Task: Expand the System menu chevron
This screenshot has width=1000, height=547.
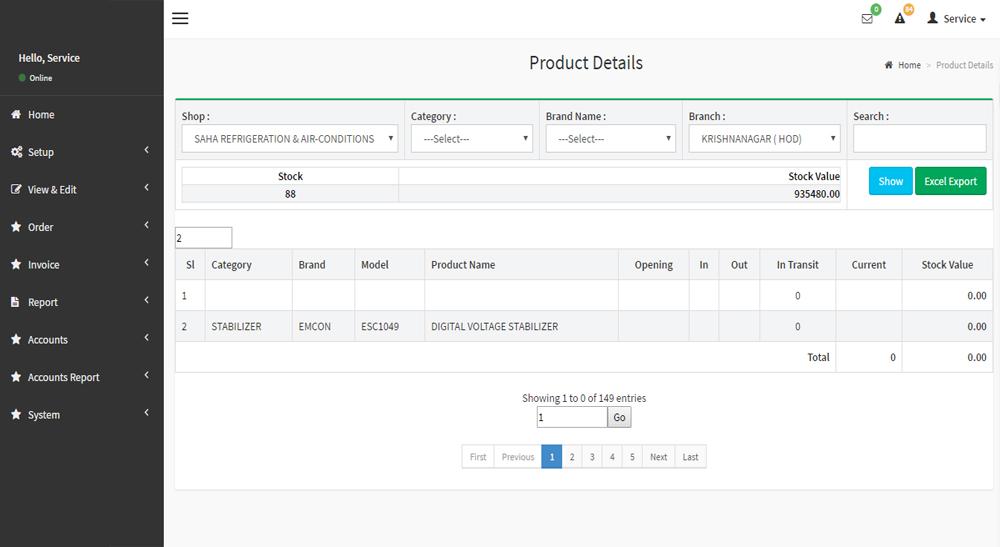Action: pyautogui.click(x=147, y=412)
